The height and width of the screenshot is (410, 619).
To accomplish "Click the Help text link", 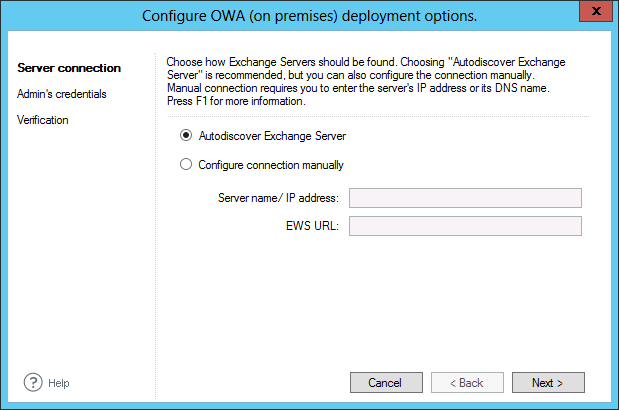I will pos(58,383).
